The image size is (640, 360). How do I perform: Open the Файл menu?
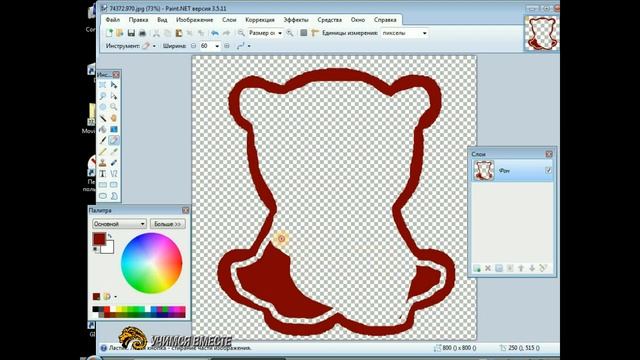(x=113, y=20)
